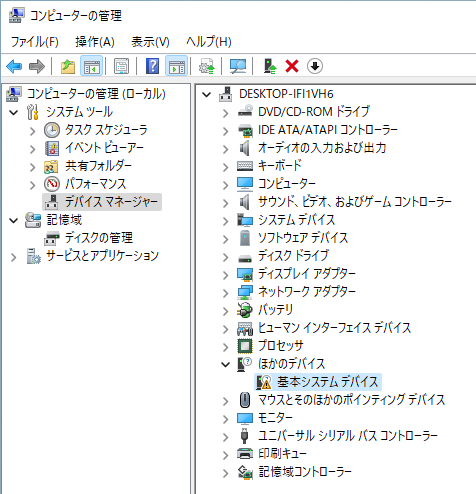Expand サービスとアプリケーション node
This screenshot has width=476, height=494.
[x=14, y=257]
